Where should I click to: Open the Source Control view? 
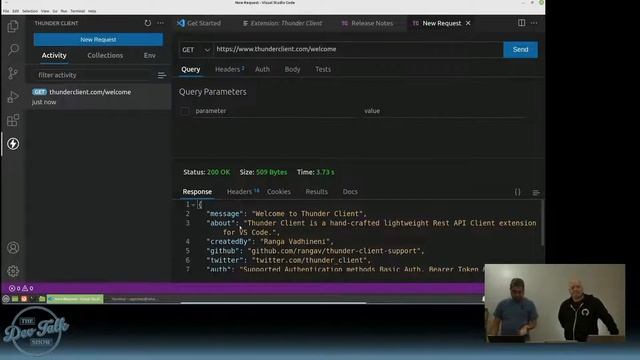click(13, 73)
